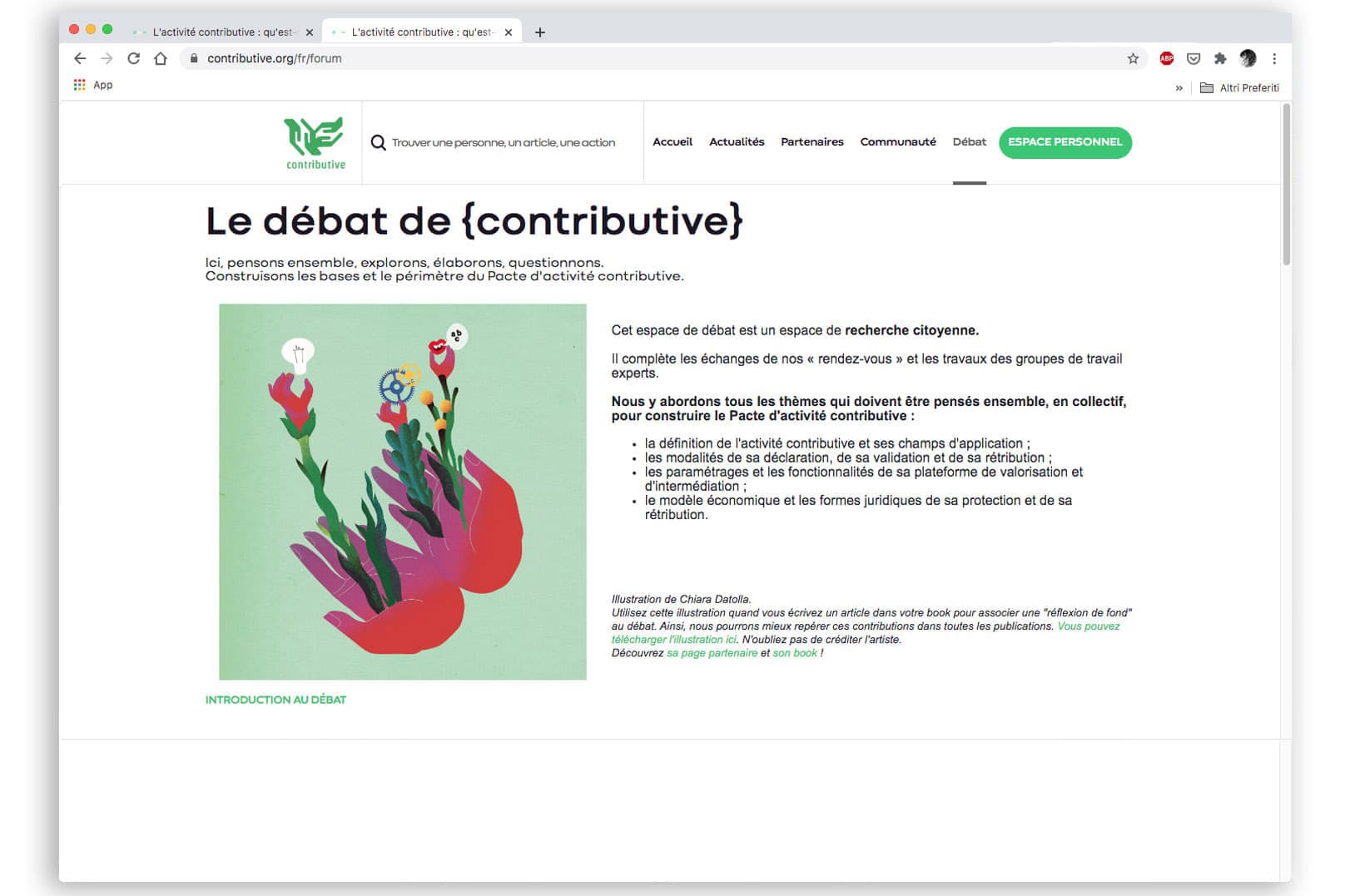Bookmark page with the star icon
This screenshot has height=896, width=1345.
tap(1133, 58)
